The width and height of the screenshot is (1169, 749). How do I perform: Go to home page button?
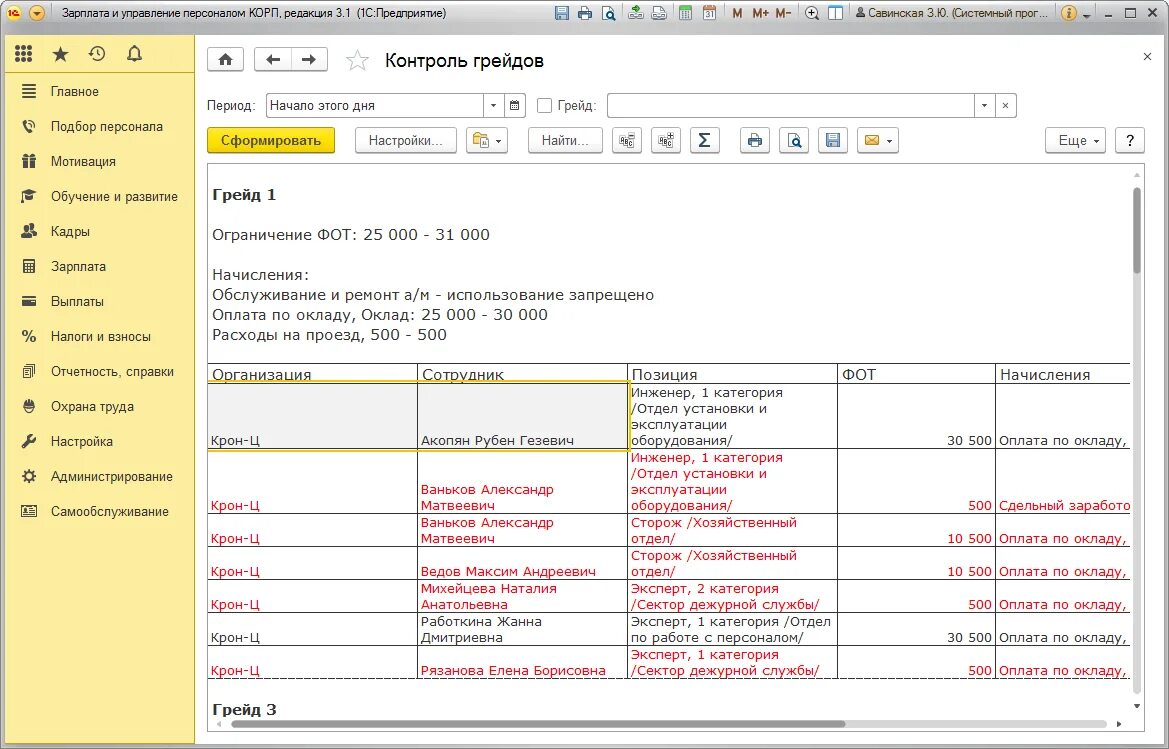pos(225,60)
